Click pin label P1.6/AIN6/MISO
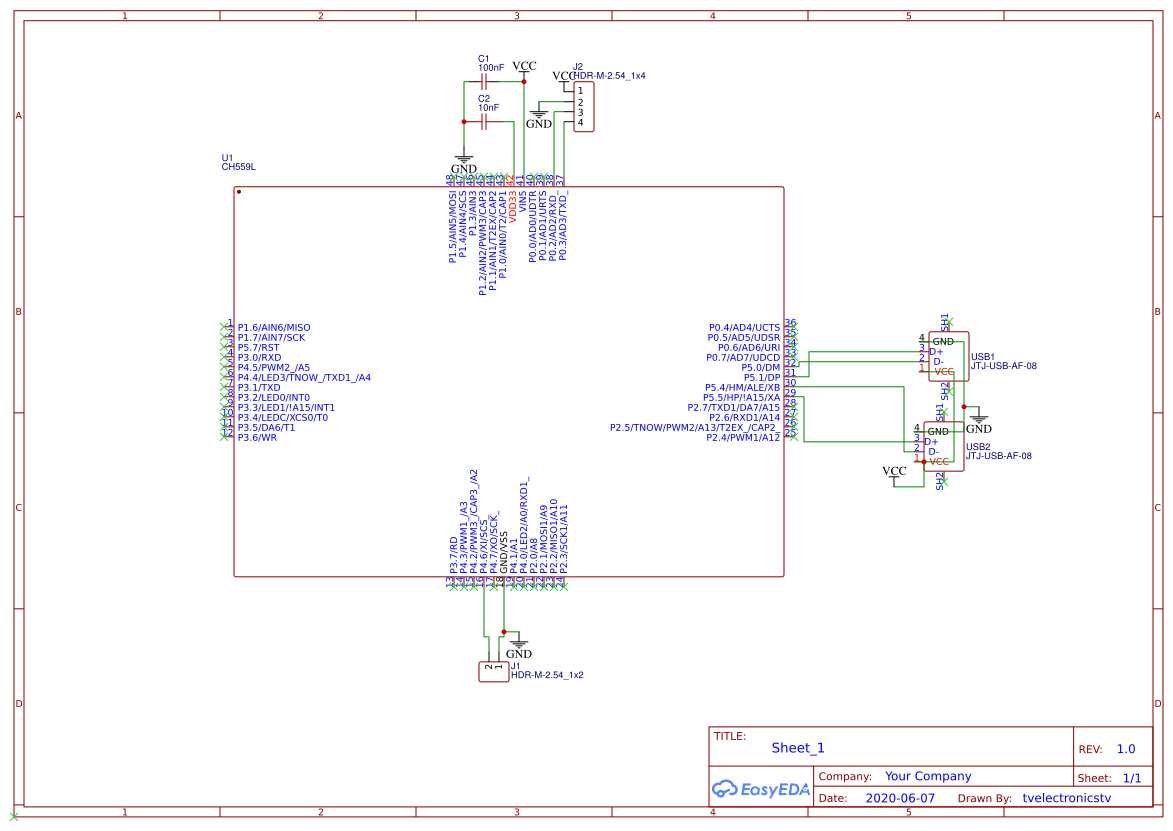This screenshot has width=1173, height=831. pos(274,328)
